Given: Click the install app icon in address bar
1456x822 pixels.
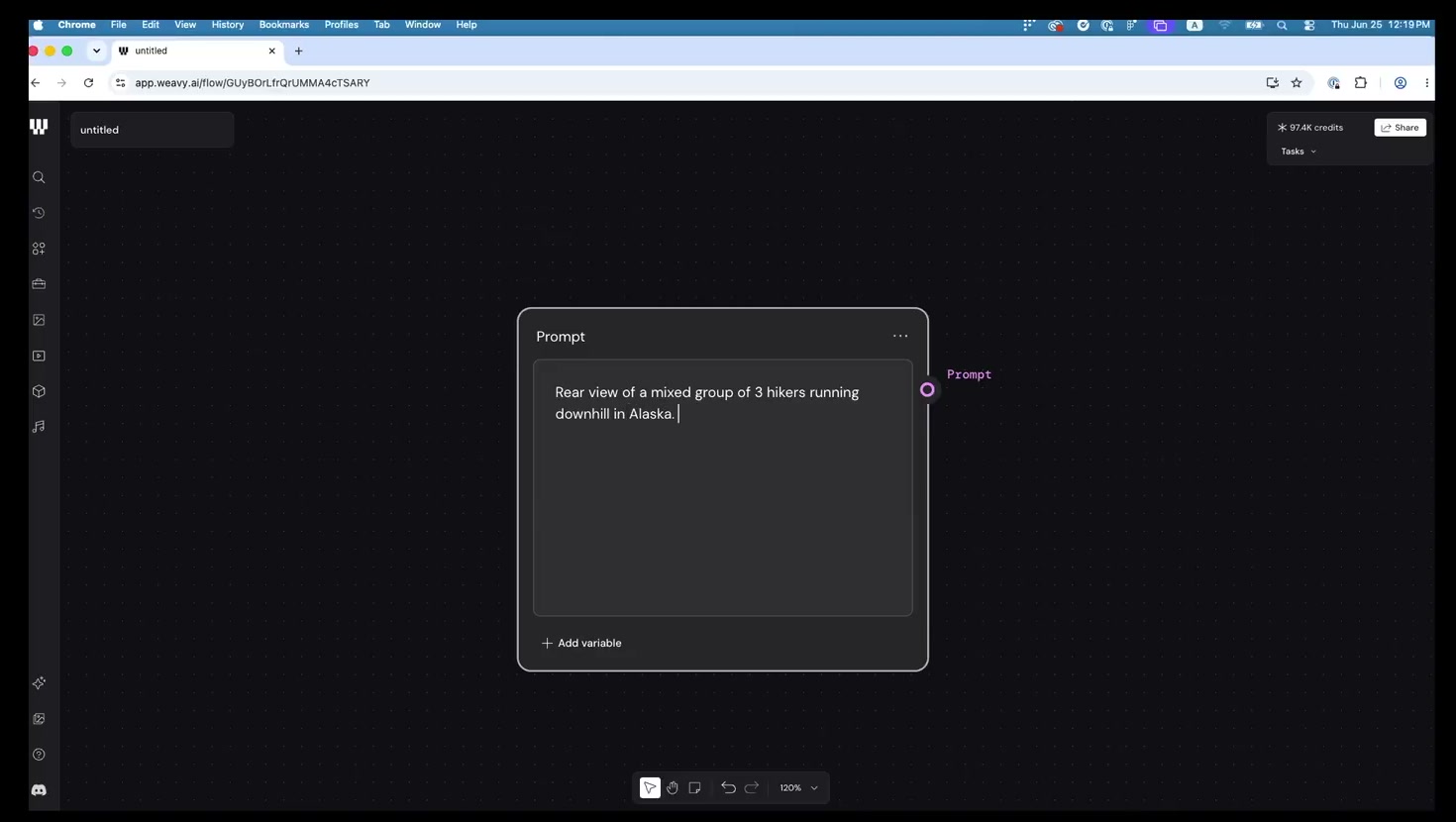Looking at the screenshot, I should [1273, 83].
